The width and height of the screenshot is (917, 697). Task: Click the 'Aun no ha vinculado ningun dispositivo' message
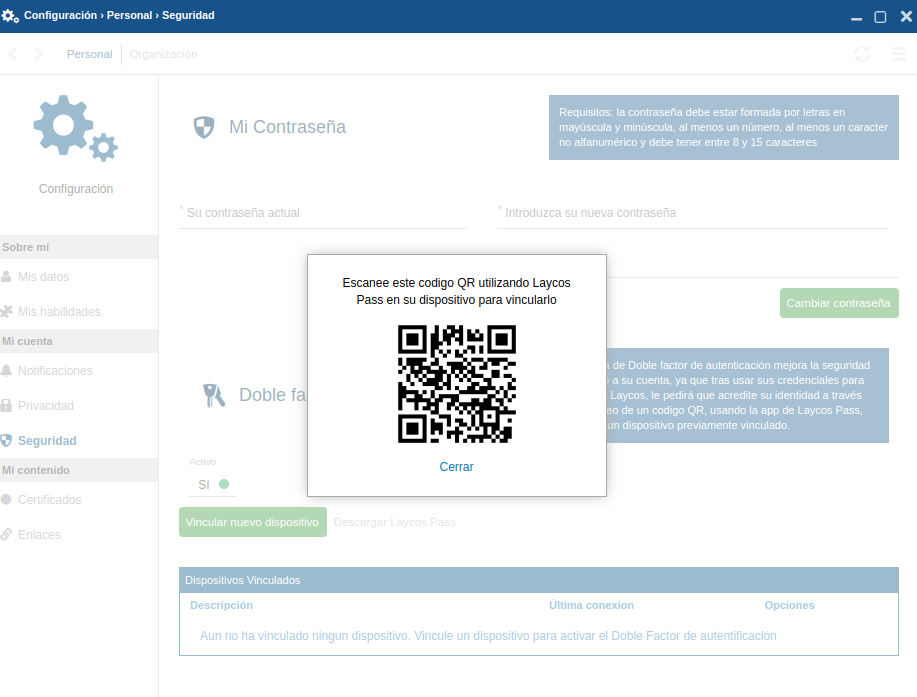pos(488,636)
